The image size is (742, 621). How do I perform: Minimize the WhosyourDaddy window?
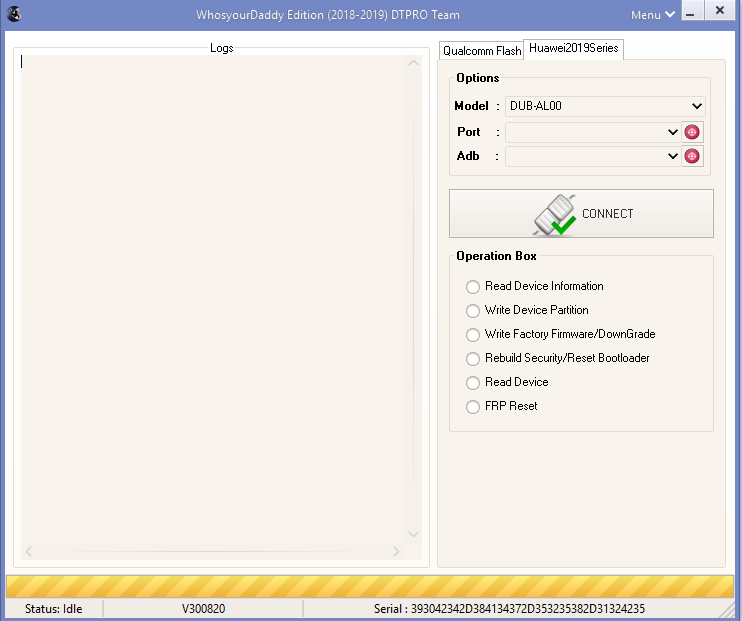692,10
